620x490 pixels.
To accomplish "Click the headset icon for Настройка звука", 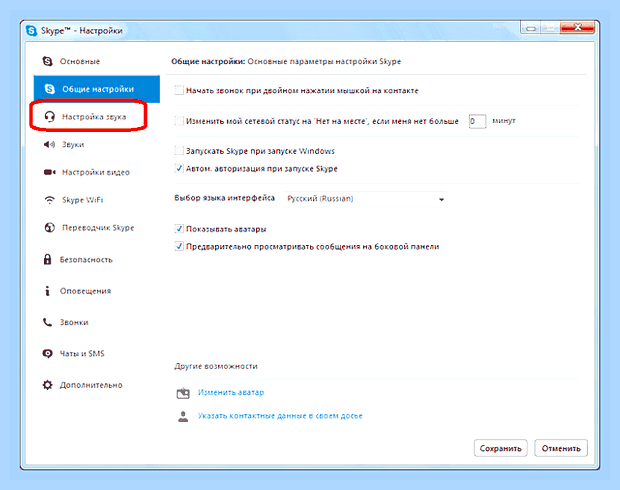I will tap(49, 117).
